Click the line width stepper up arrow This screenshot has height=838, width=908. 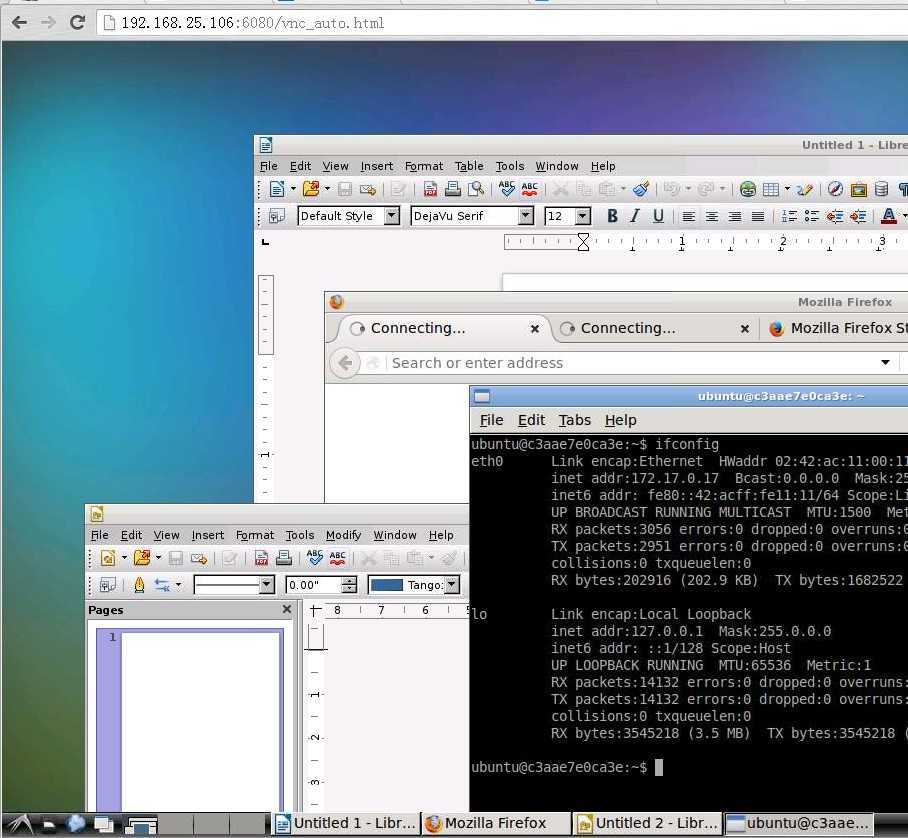tap(349, 581)
